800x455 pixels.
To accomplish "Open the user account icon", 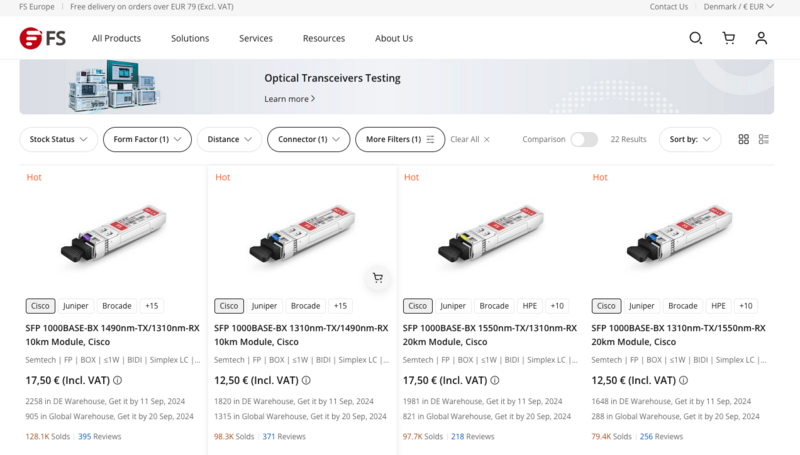I will pos(761,38).
